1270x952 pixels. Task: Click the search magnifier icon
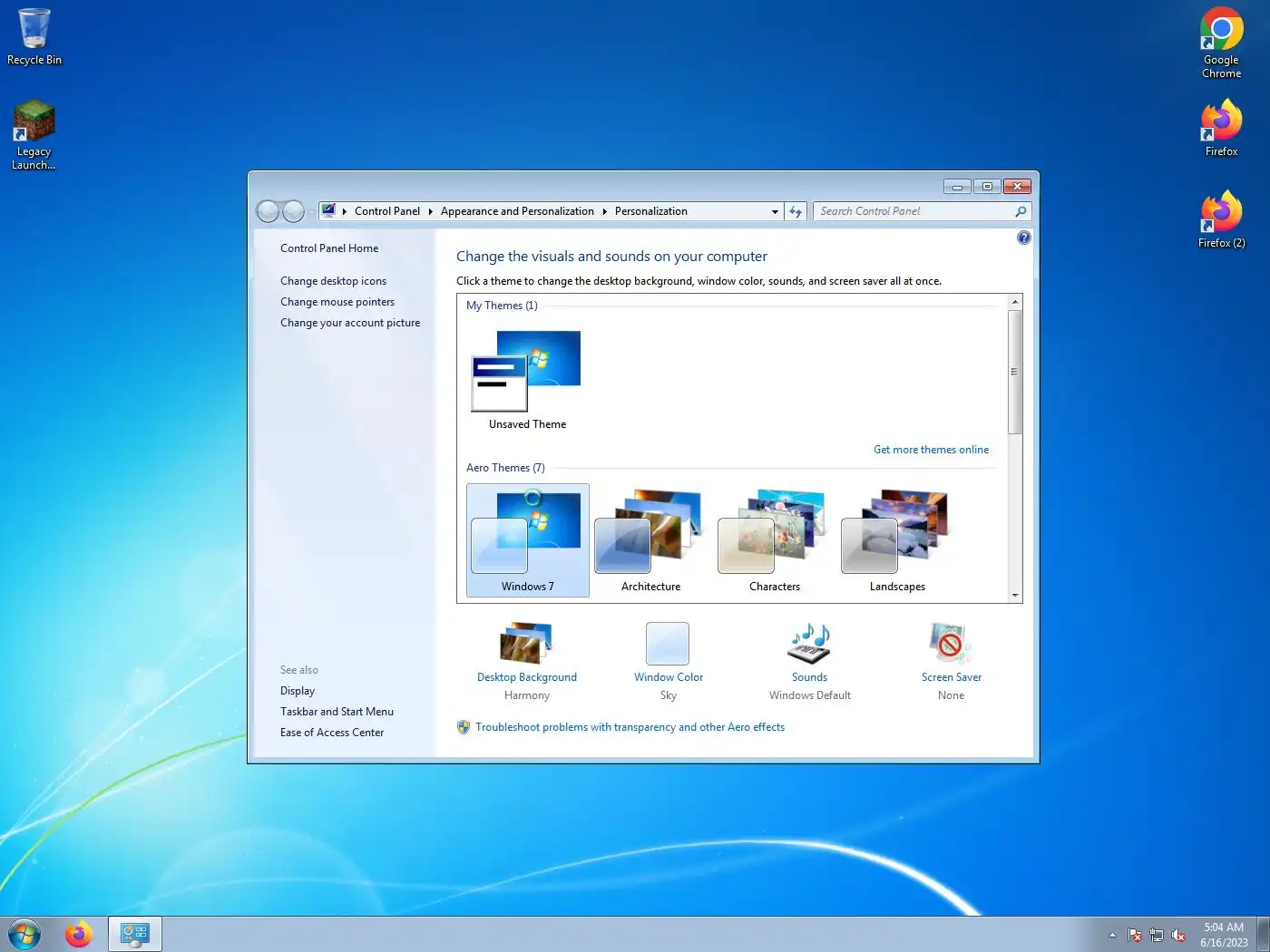[x=1021, y=211]
